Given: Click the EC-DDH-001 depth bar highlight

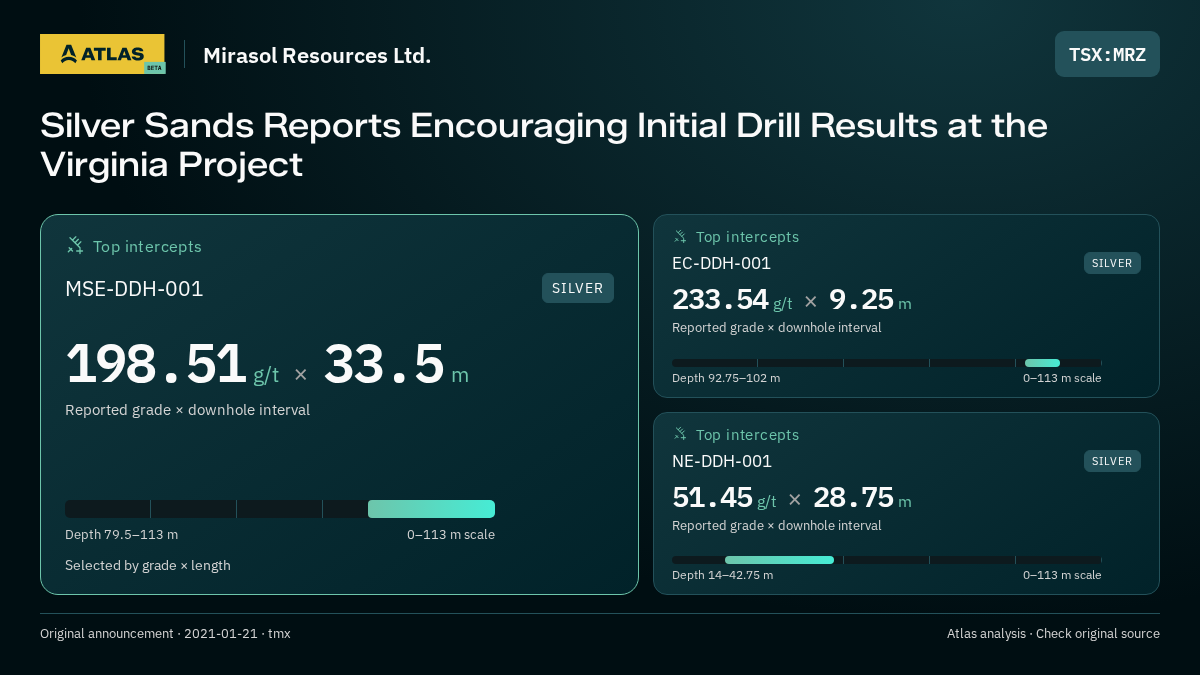Looking at the screenshot, I should 1042,363.
